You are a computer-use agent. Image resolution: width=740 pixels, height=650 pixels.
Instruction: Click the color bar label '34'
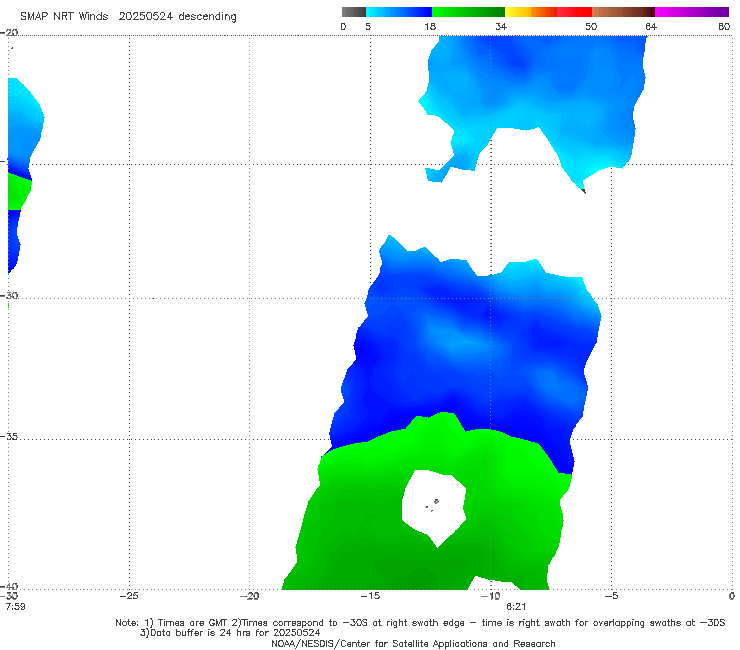click(x=501, y=26)
